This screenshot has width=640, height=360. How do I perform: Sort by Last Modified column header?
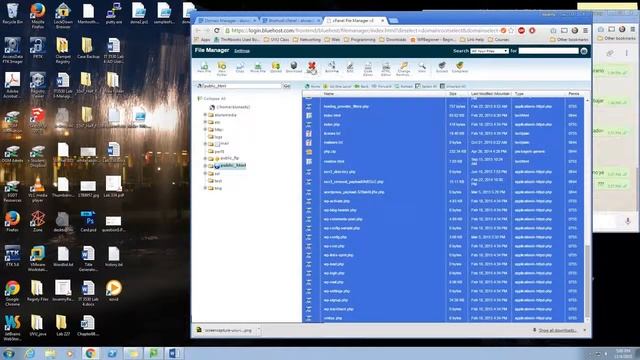click(x=490, y=94)
